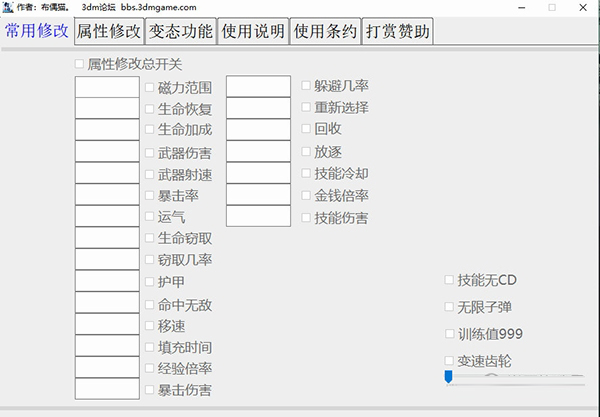The height and width of the screenshot is (417, 600).
Task: Click the input box for 躲避几率
Action: [258, 86]
